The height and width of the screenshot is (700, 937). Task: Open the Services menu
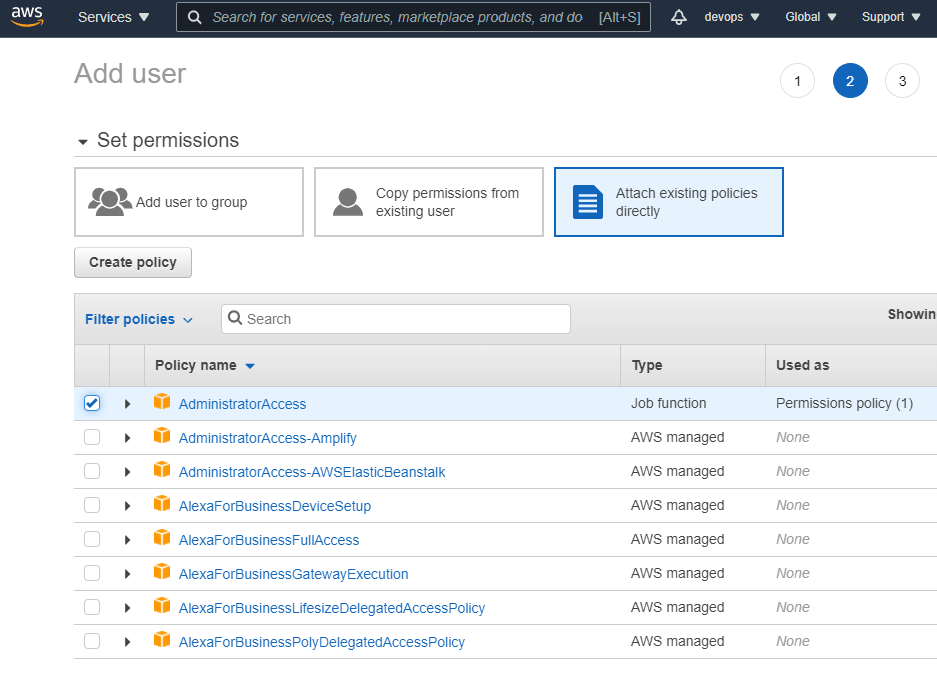point(113,17)
